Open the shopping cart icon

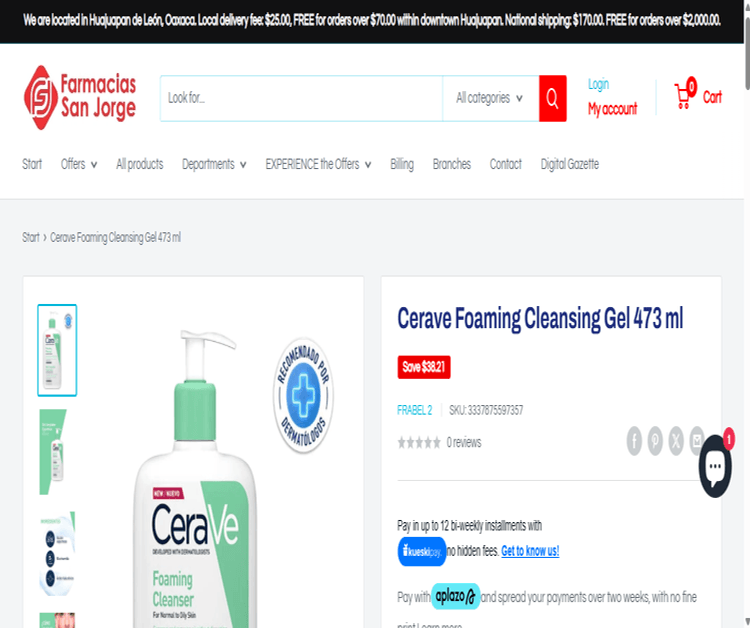685,94
